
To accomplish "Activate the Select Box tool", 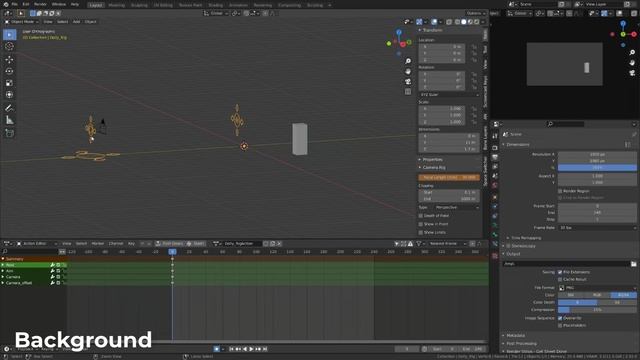I will 9,34.
